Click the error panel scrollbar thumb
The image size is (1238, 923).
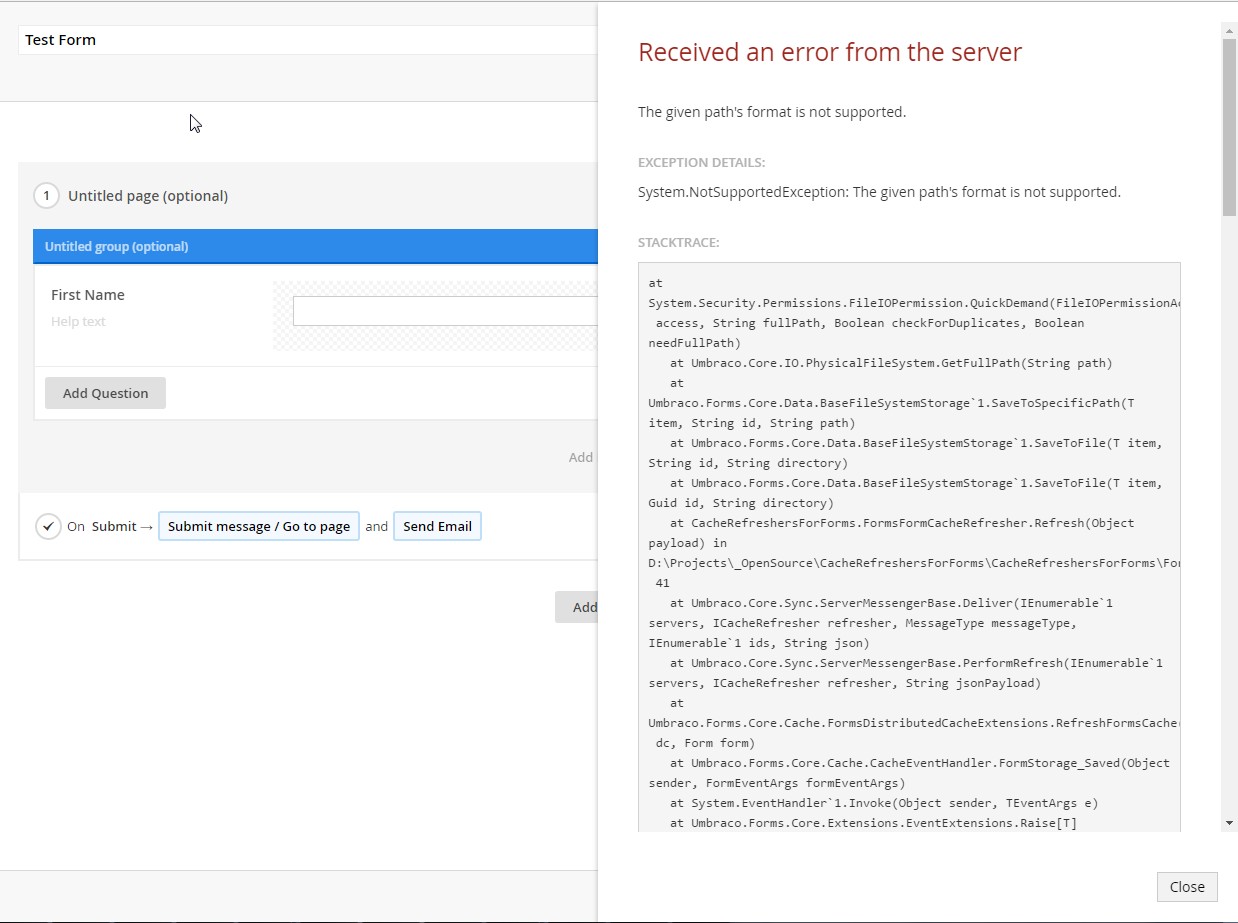(1229, 127)
